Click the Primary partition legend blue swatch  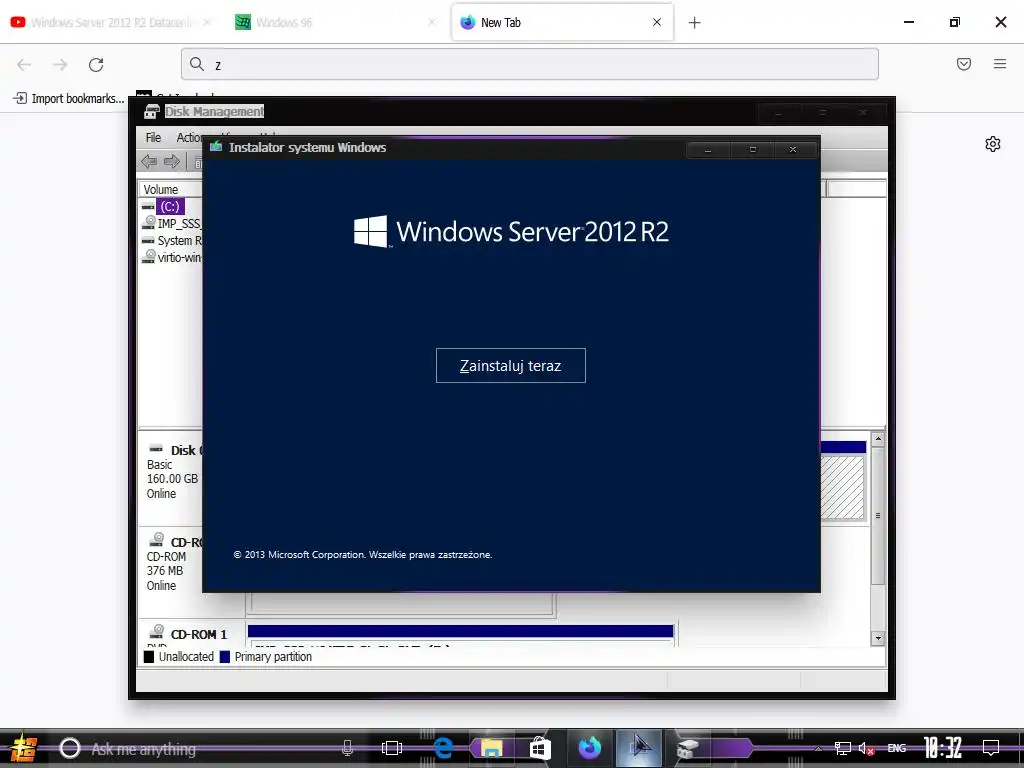(225, 657)
